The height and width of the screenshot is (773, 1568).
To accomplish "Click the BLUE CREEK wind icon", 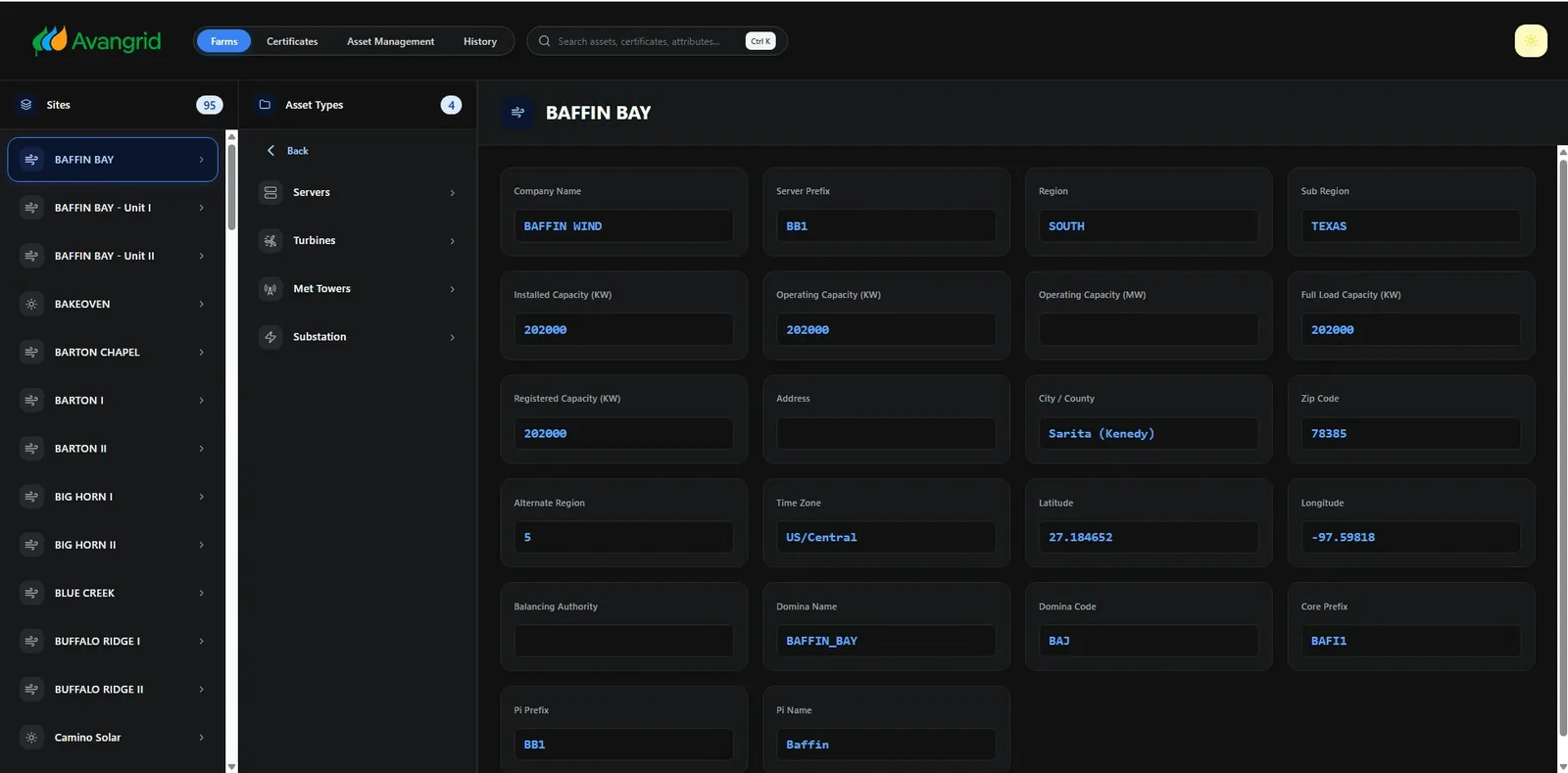I will click(x=31, y=593).
